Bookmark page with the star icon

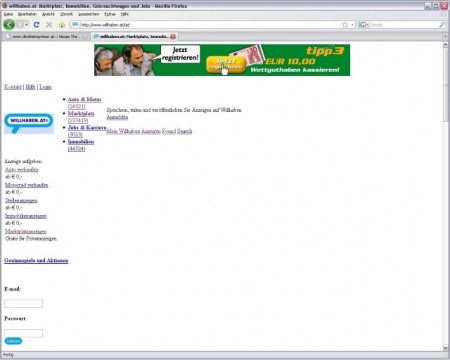[345, 25]
